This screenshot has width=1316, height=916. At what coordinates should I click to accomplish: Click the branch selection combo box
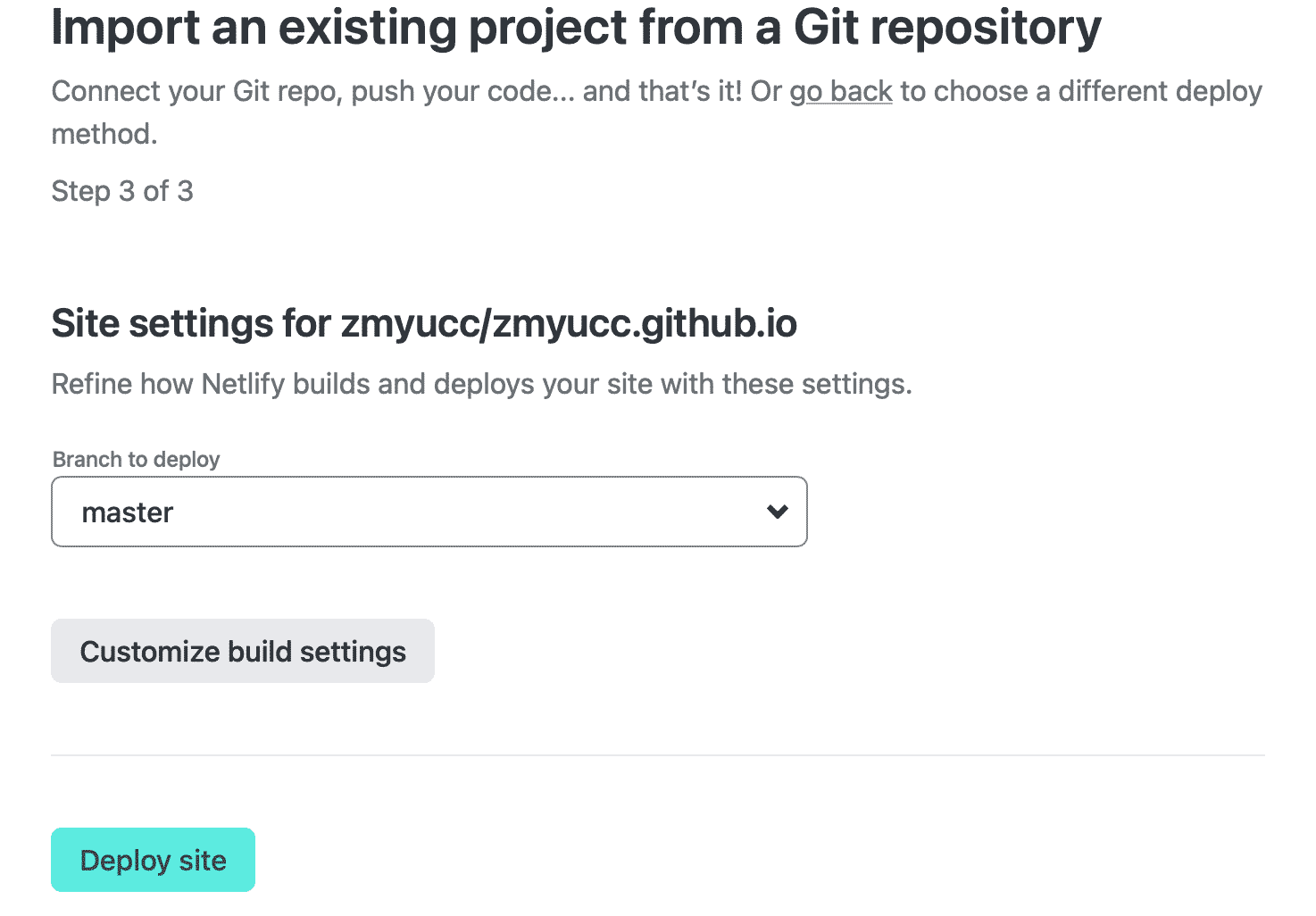429,512
